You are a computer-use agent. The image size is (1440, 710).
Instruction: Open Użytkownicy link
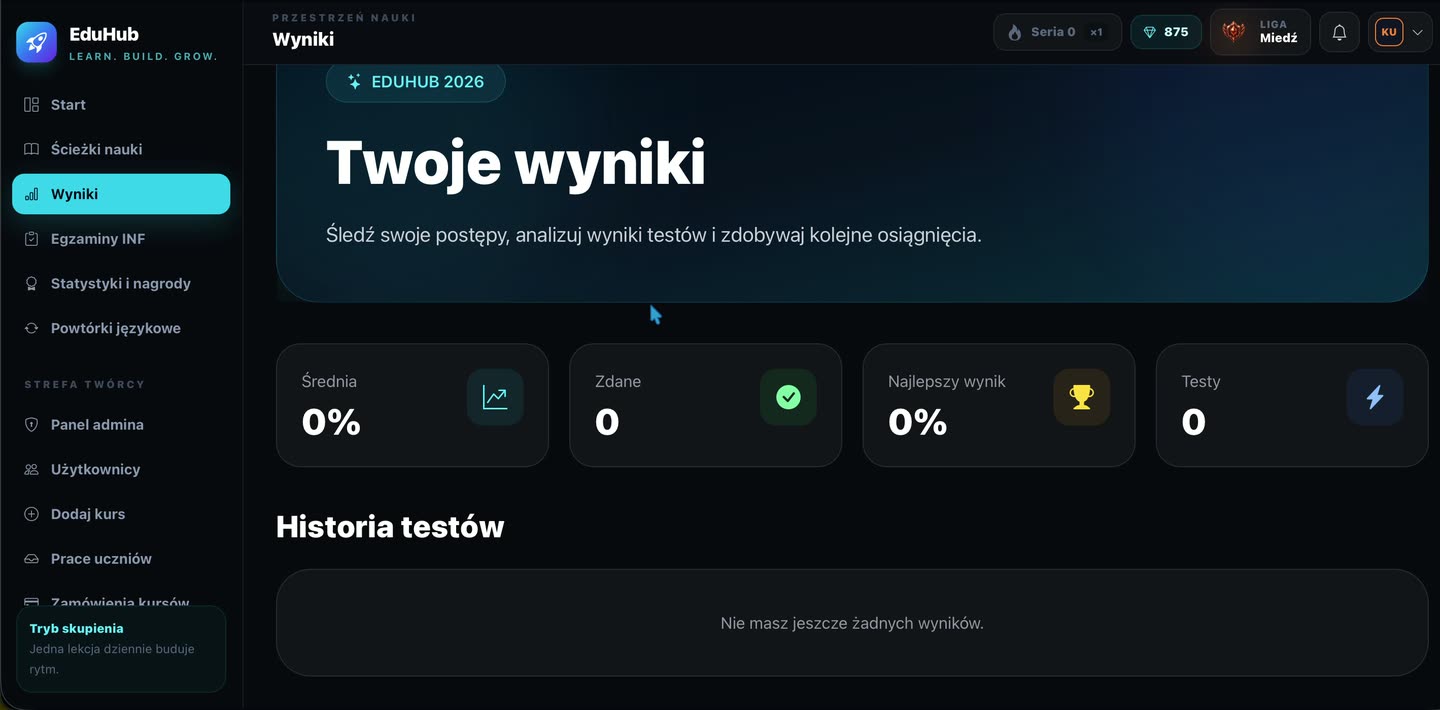click(121, 469)
